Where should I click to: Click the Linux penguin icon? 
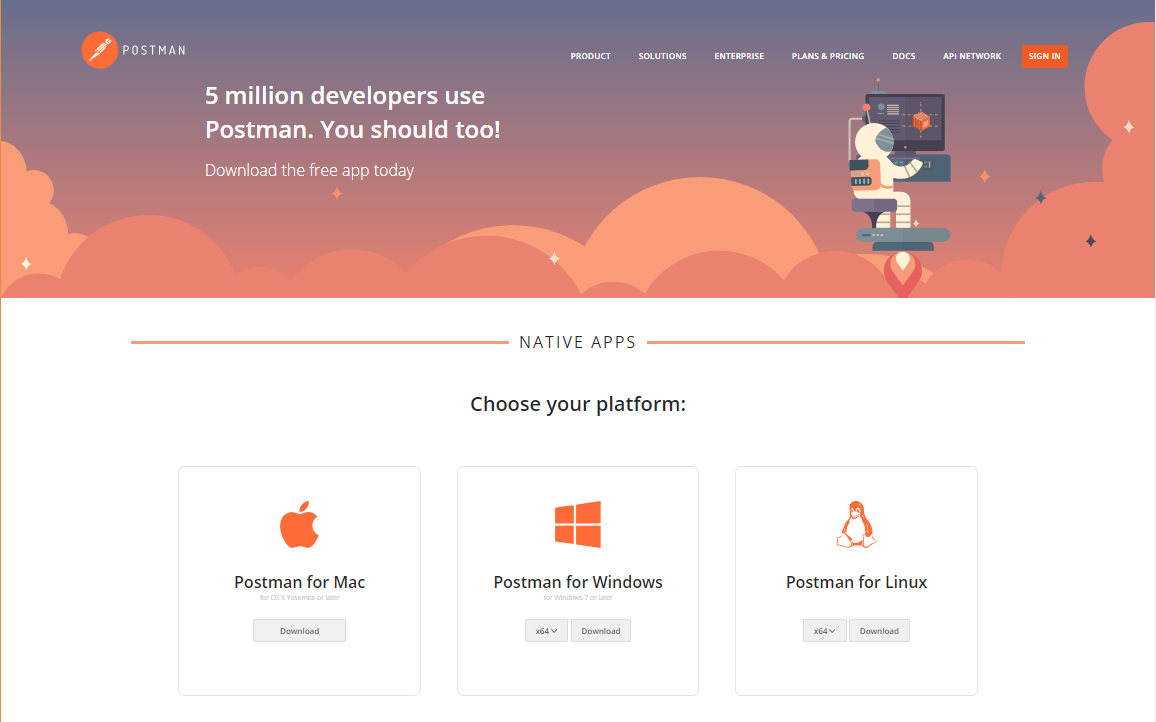[x=856, y=524]
